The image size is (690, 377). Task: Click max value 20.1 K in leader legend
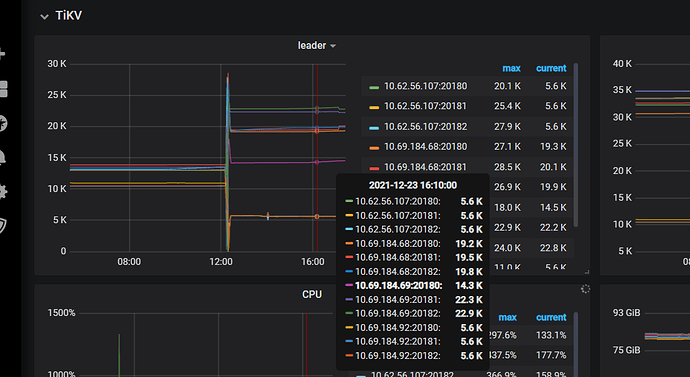click(507, 86)
